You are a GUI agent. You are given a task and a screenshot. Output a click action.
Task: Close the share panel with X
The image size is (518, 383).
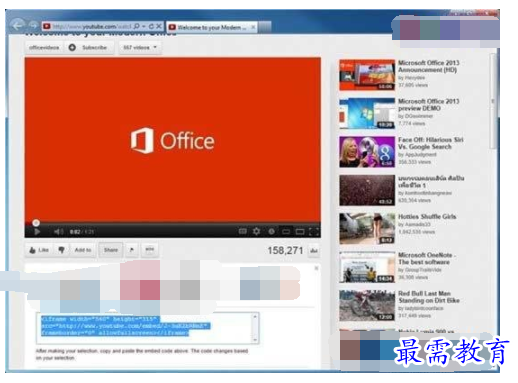[x=316, y=268]
